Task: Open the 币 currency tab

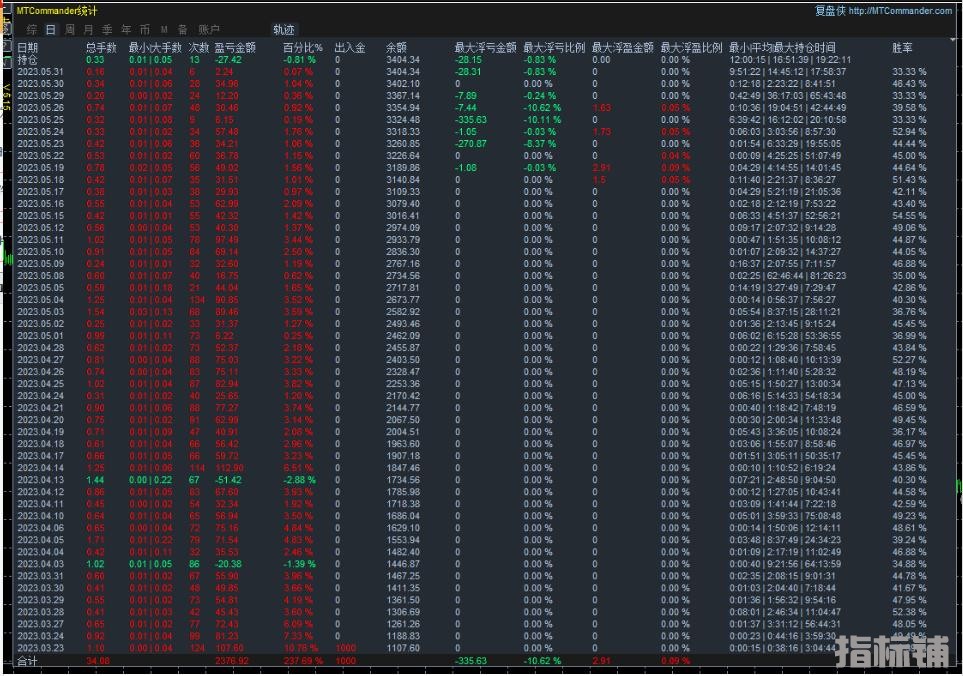Action: 145,29
